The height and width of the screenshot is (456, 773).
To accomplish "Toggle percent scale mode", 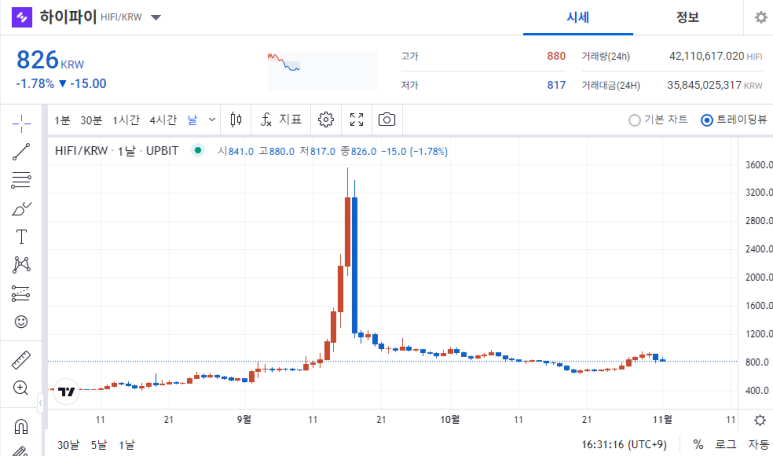I will click(698, 445).
